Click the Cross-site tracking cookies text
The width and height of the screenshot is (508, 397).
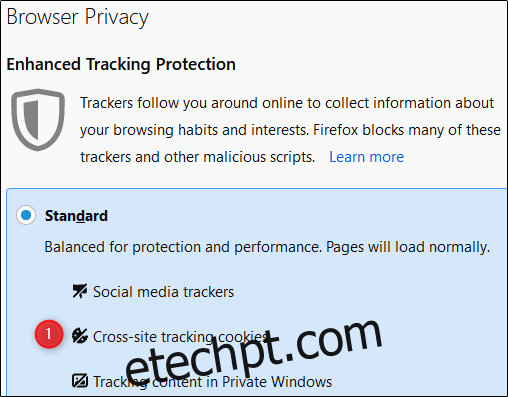(180, 337)
